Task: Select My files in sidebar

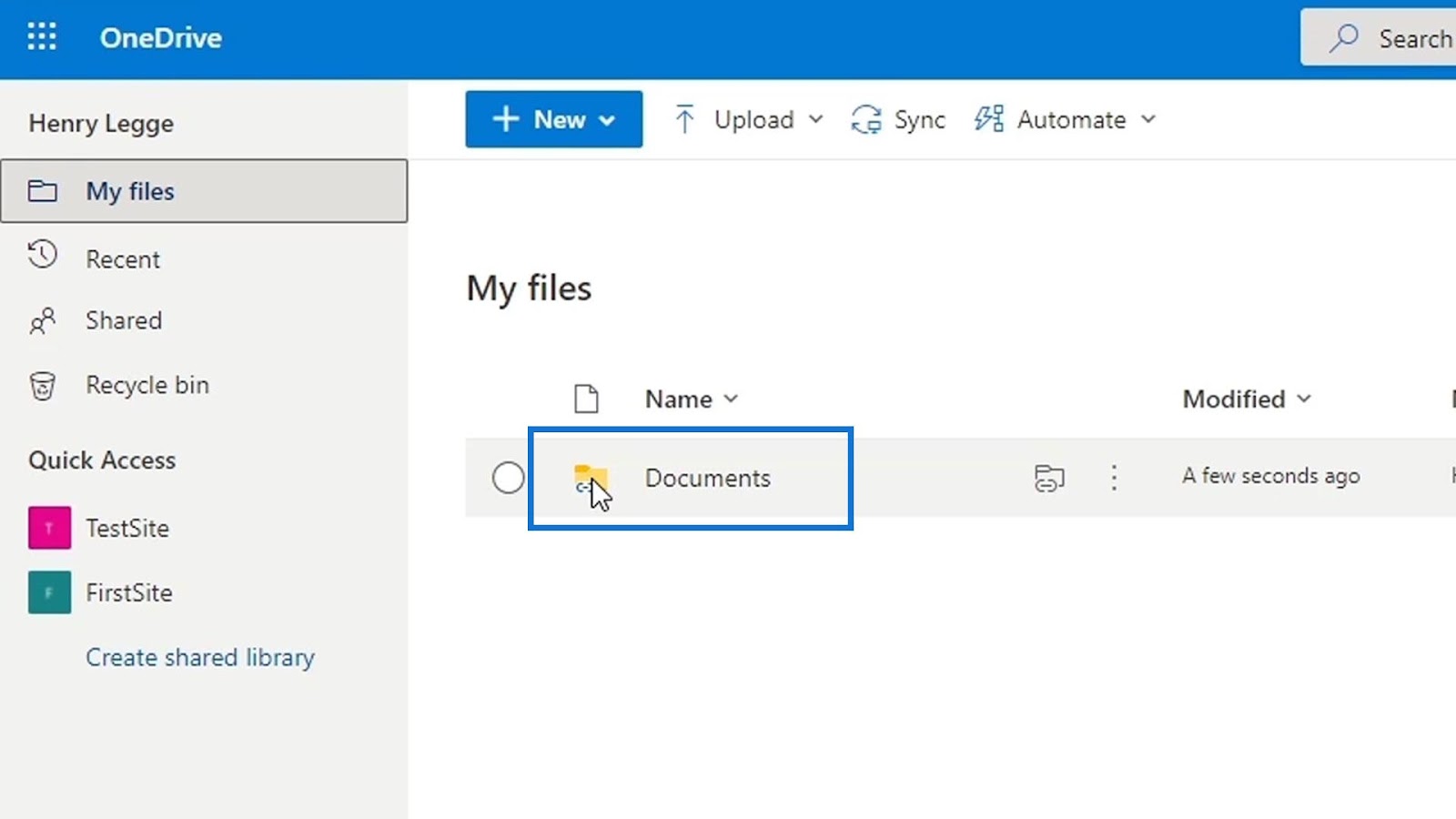Action: coord(204,191)
